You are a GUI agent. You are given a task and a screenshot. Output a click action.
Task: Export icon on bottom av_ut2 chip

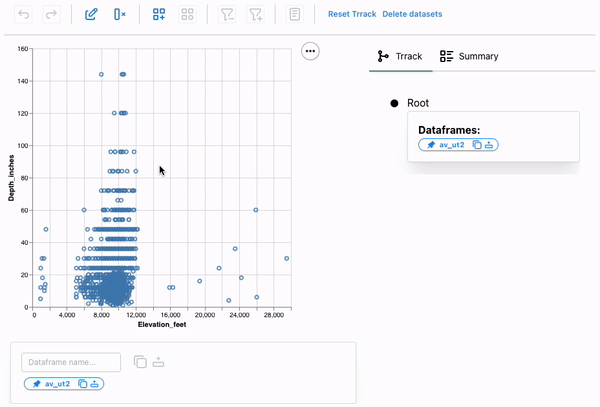pos(95,384)
